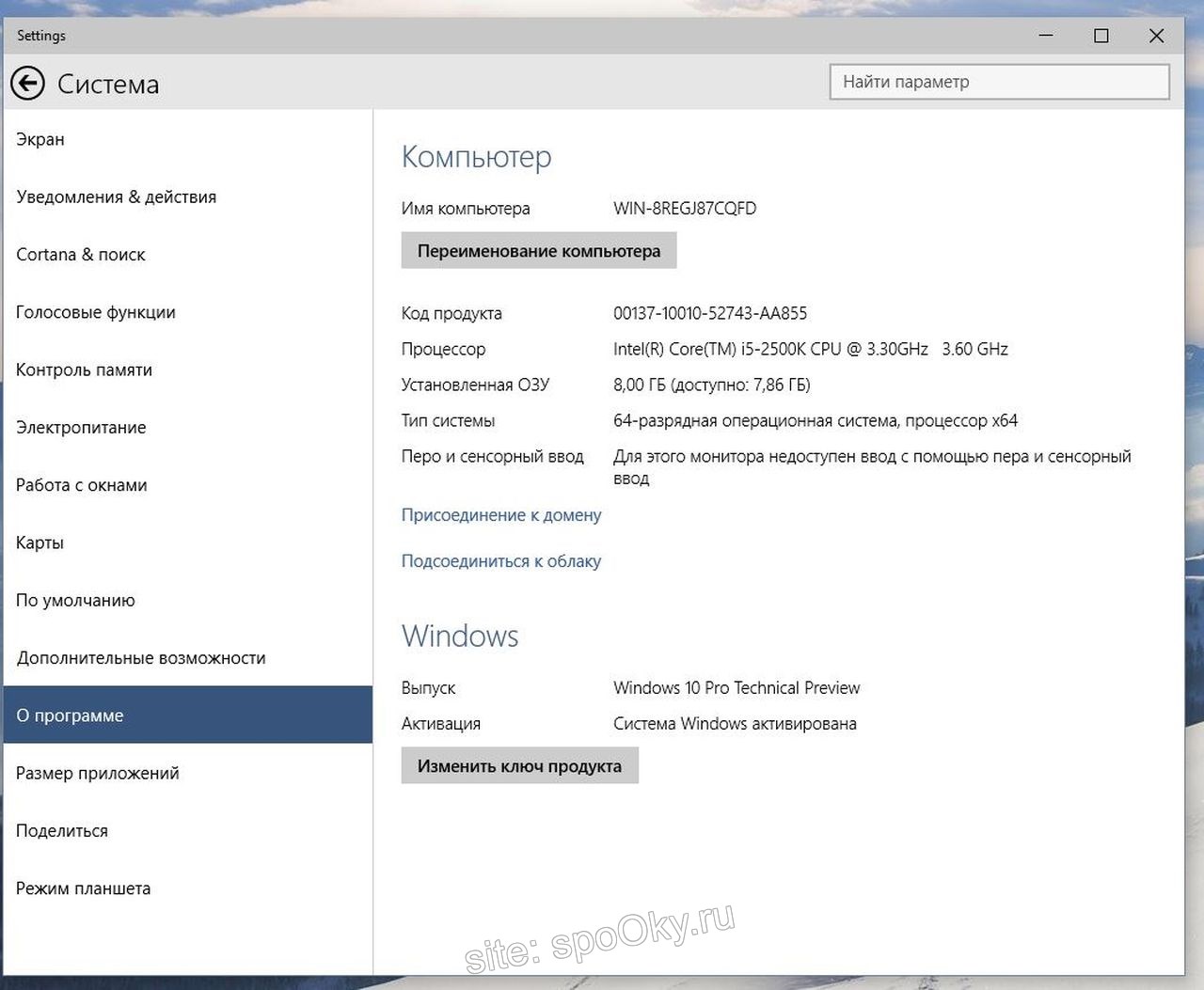Click the Windows section heading
Image resolution: width=1204 pixels, height=990 pixels.
(x=460, y=636)
